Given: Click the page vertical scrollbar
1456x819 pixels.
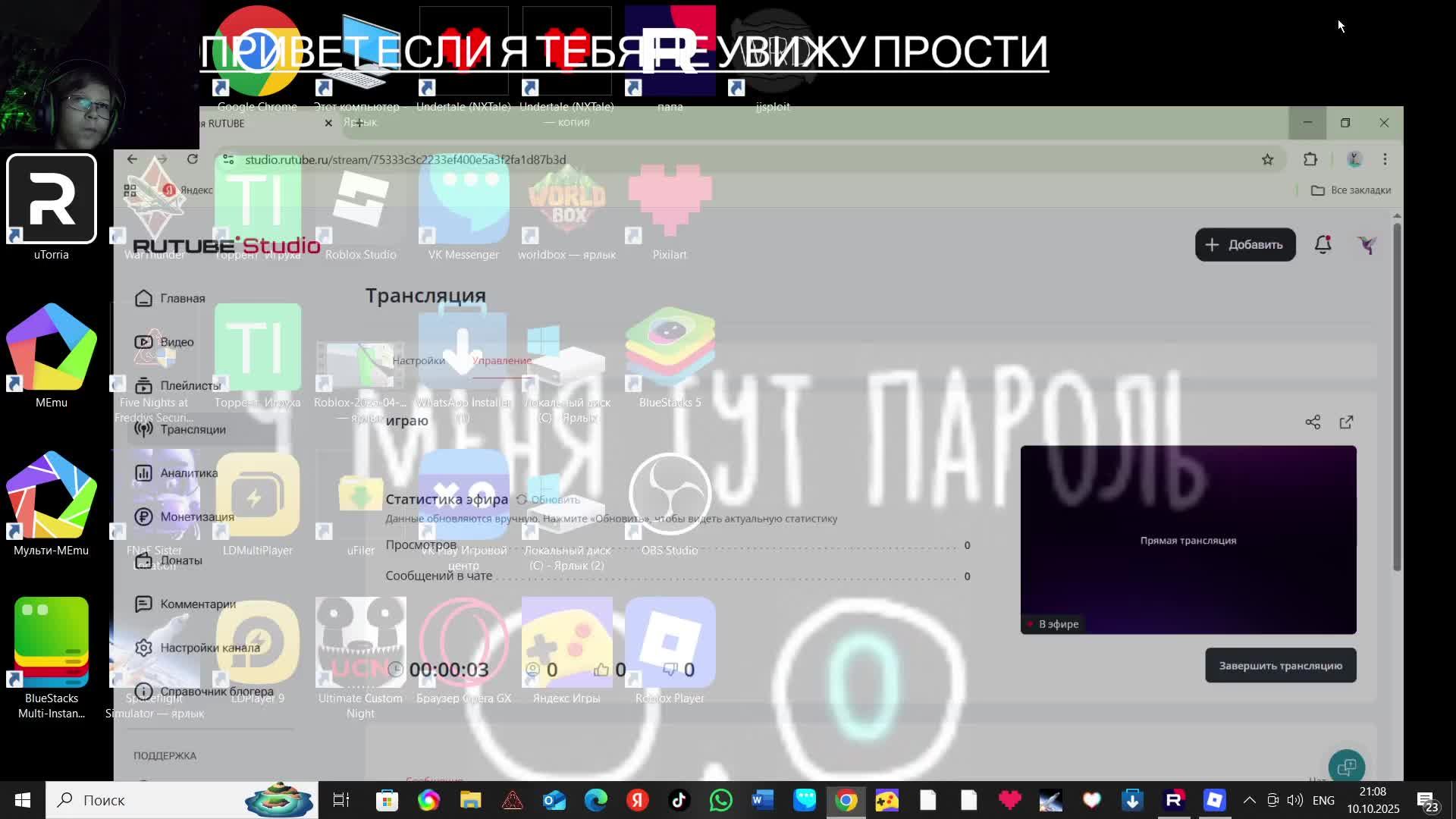Looking at the screenshot, I should [1397, 394].
